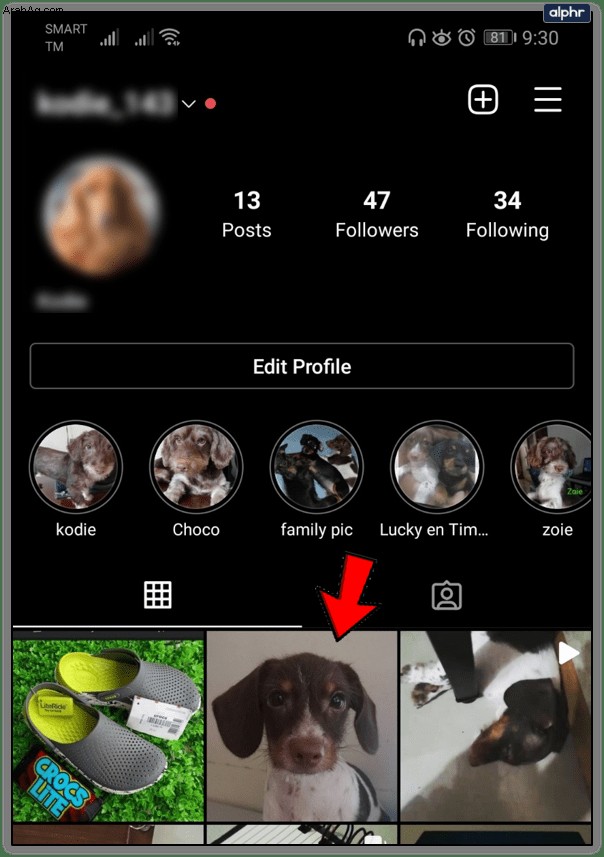Viewport: 604px width, 857px height.
Task: Open the Choco story highlight
Action: 196,466
